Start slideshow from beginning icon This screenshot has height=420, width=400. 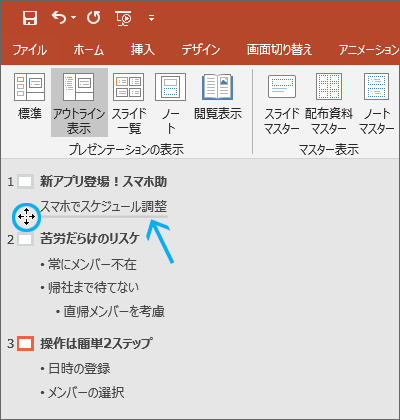123,18
